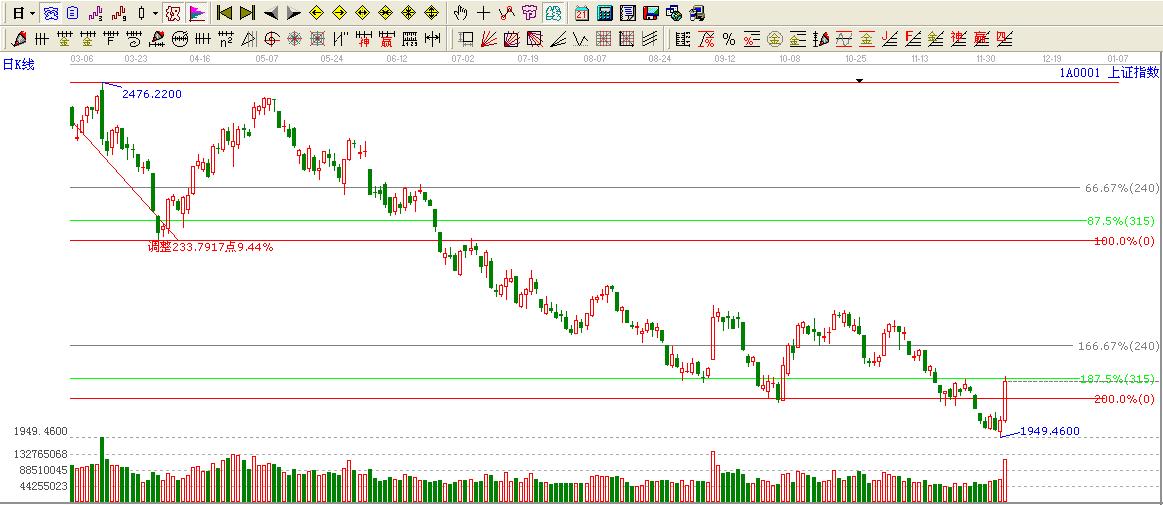1163x505 pixels.
Task: Select the yellow diamond left arrow icon
Action: [317, 13]
